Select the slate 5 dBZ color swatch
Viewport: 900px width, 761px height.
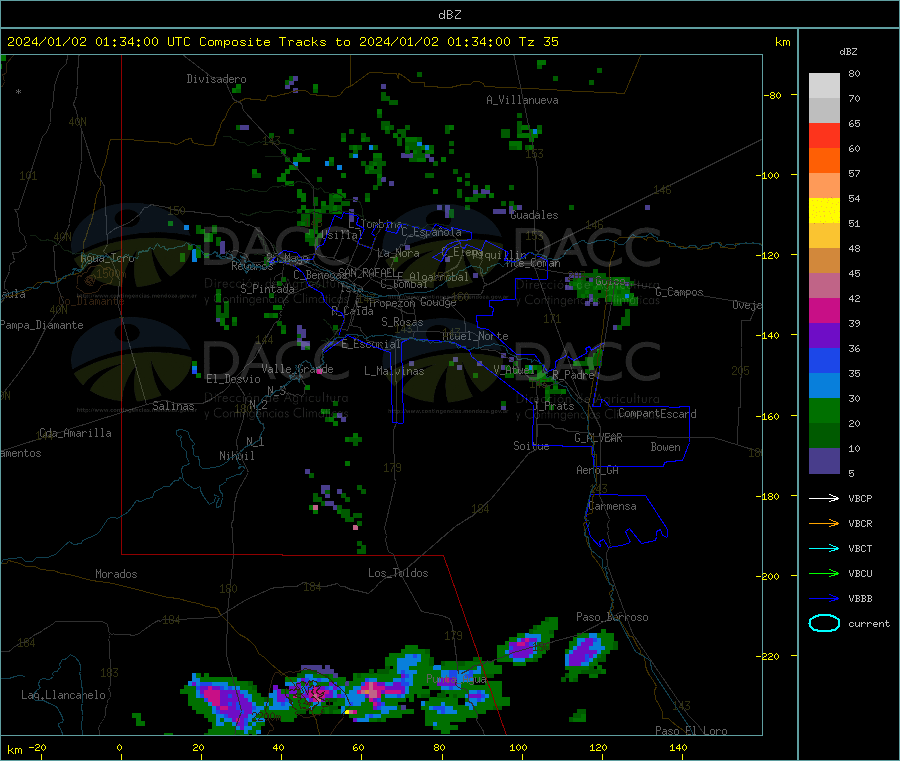pos(824,461)
